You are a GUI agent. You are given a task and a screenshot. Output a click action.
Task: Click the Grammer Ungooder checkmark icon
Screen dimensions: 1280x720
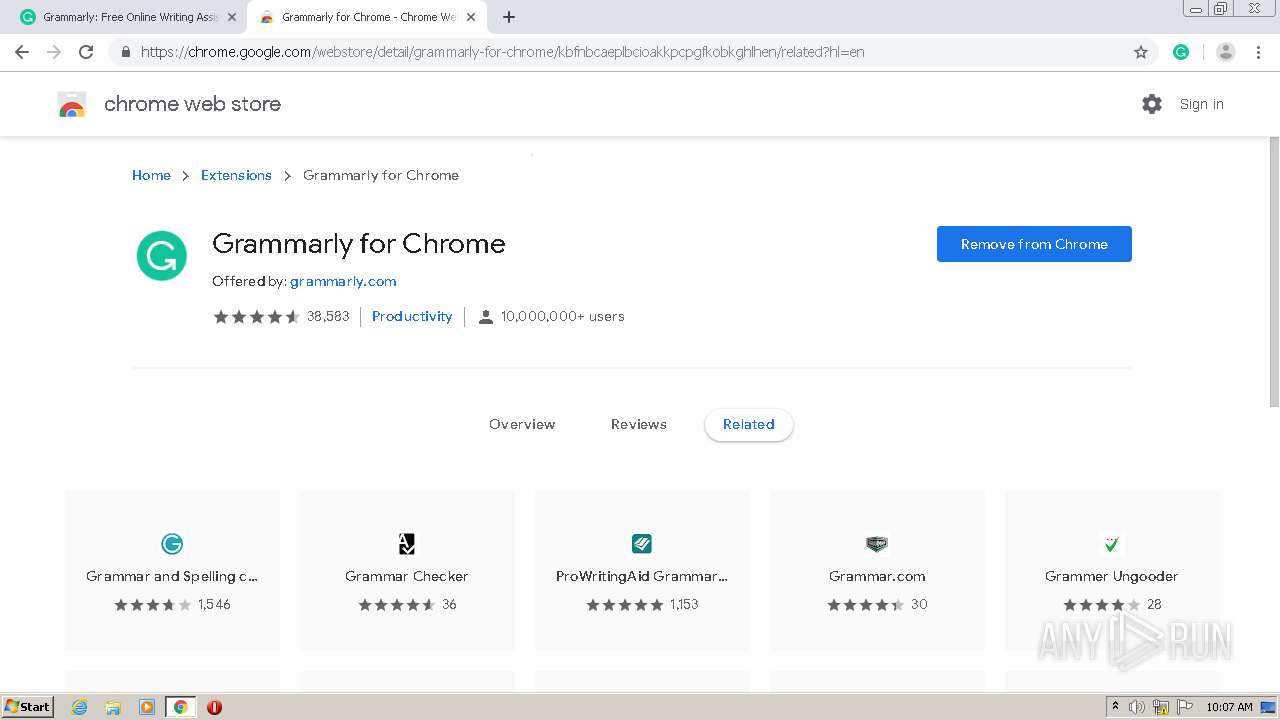(1112, 544)
